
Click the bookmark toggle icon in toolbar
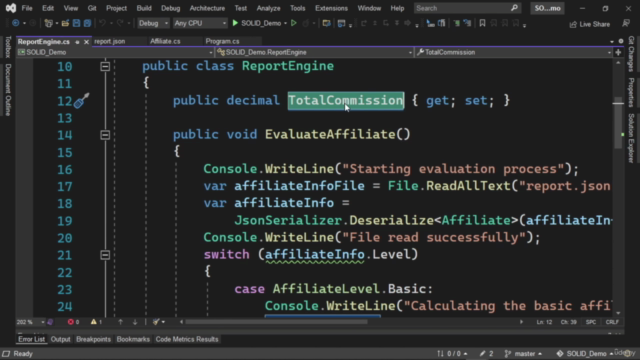482,23
